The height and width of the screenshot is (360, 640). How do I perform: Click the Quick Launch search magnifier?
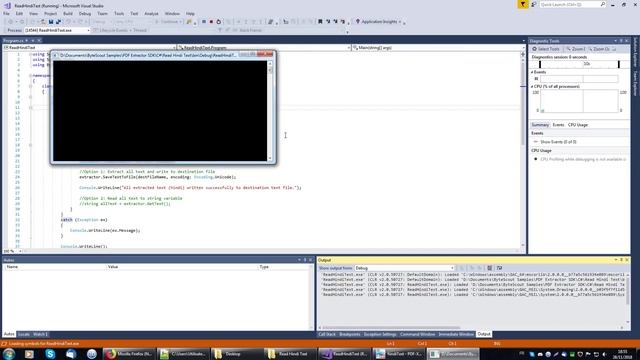[602, 4]
